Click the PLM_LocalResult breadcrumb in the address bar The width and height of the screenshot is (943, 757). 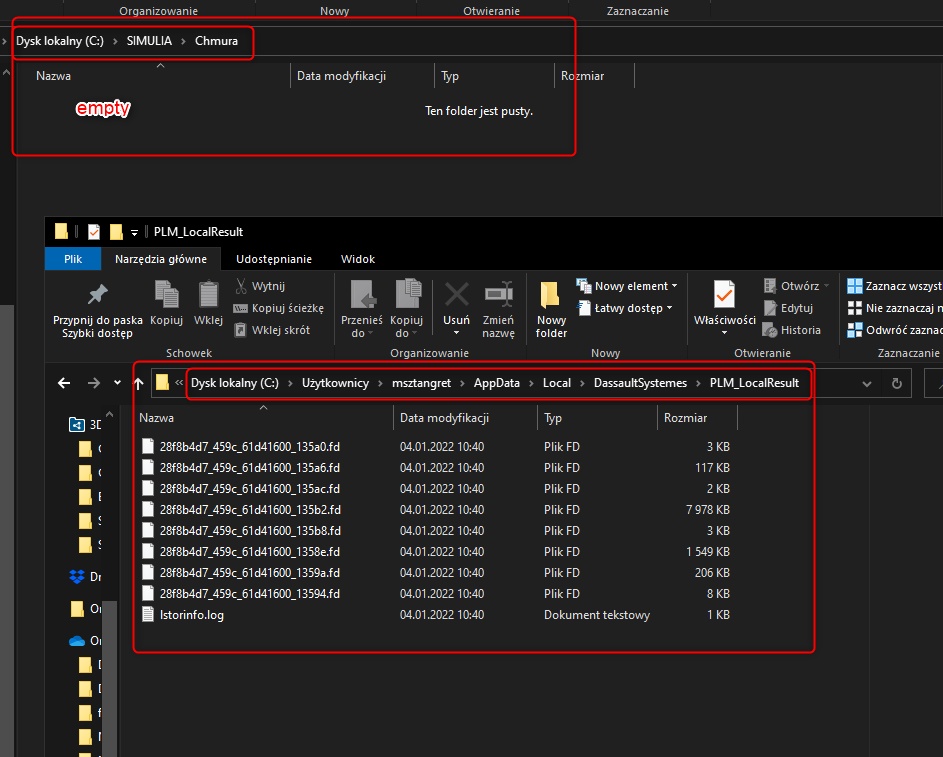tap(754, 383)
